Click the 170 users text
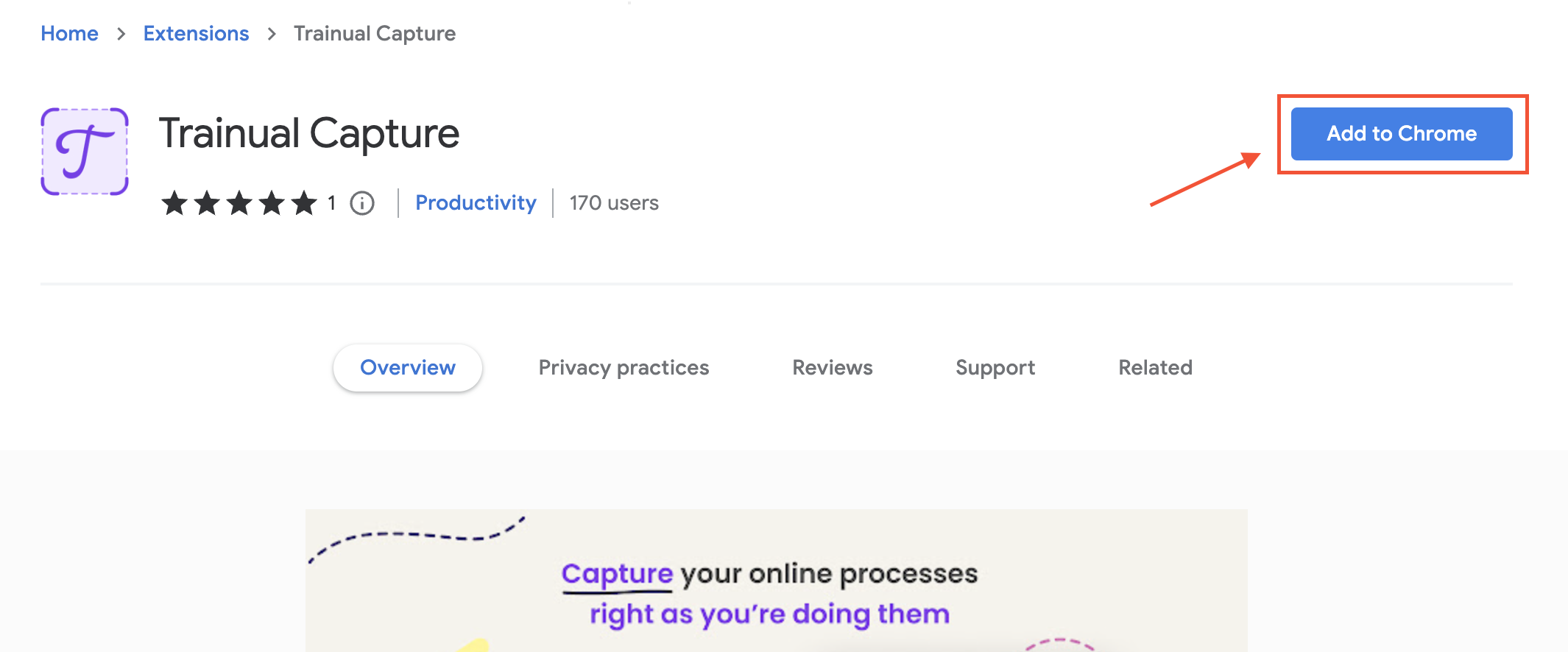The width and height of the screenshot is (1568, 652). 614,202
